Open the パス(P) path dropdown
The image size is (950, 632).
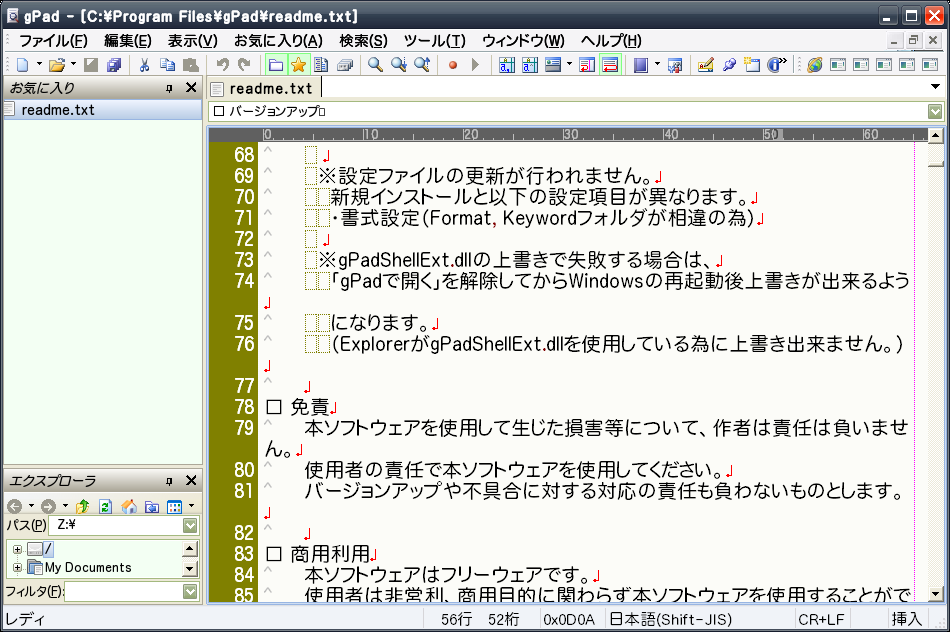tap(190, 525)
